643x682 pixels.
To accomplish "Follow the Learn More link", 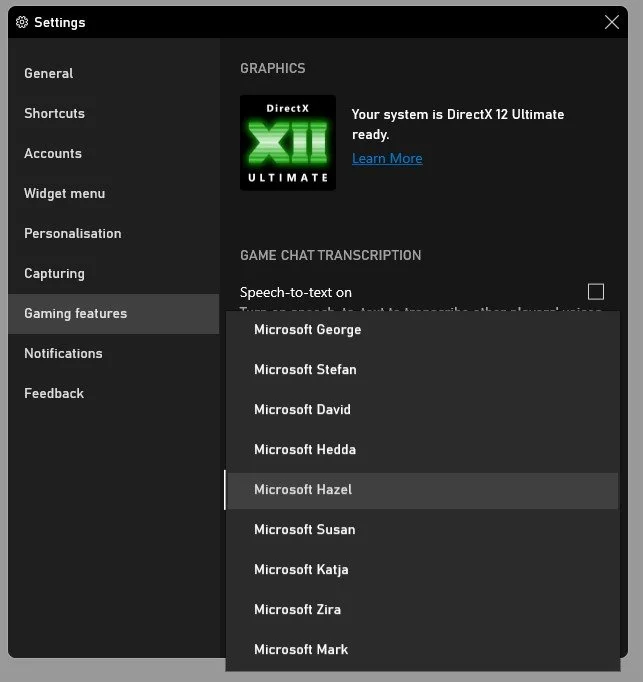I will 387,159.
